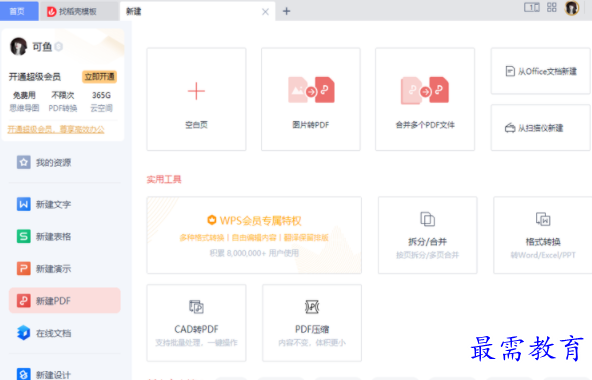Open 在线文档 in the sidebar
The image size is (592, 380).
[65, 333]
